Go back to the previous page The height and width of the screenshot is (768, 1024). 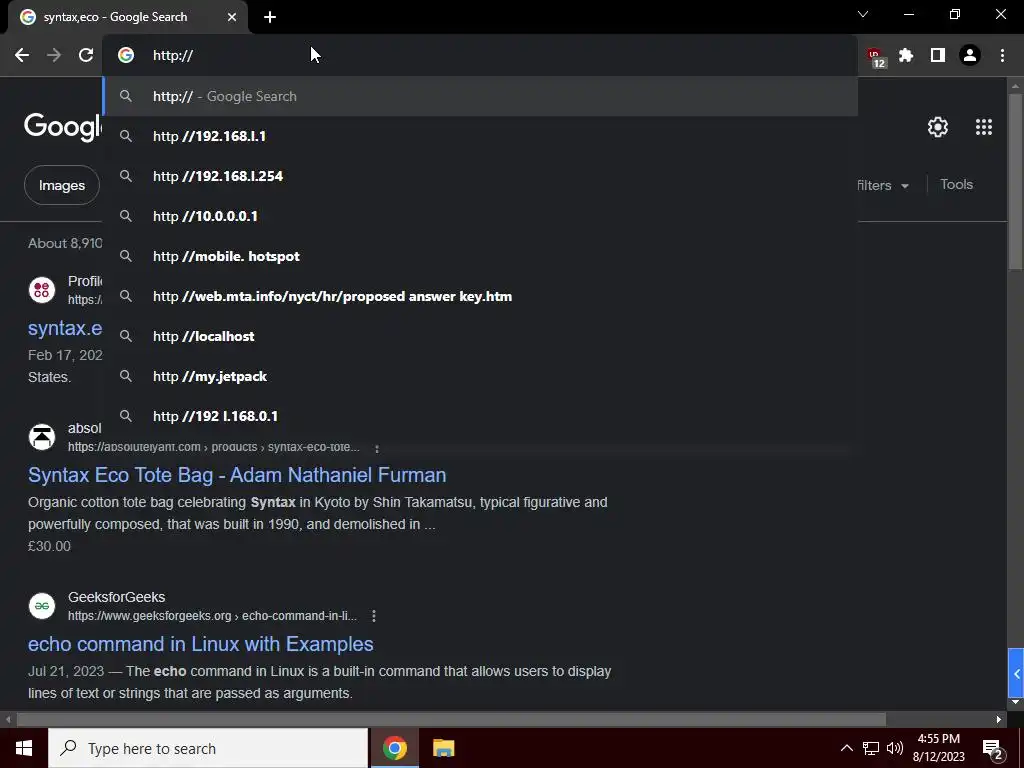22,56
